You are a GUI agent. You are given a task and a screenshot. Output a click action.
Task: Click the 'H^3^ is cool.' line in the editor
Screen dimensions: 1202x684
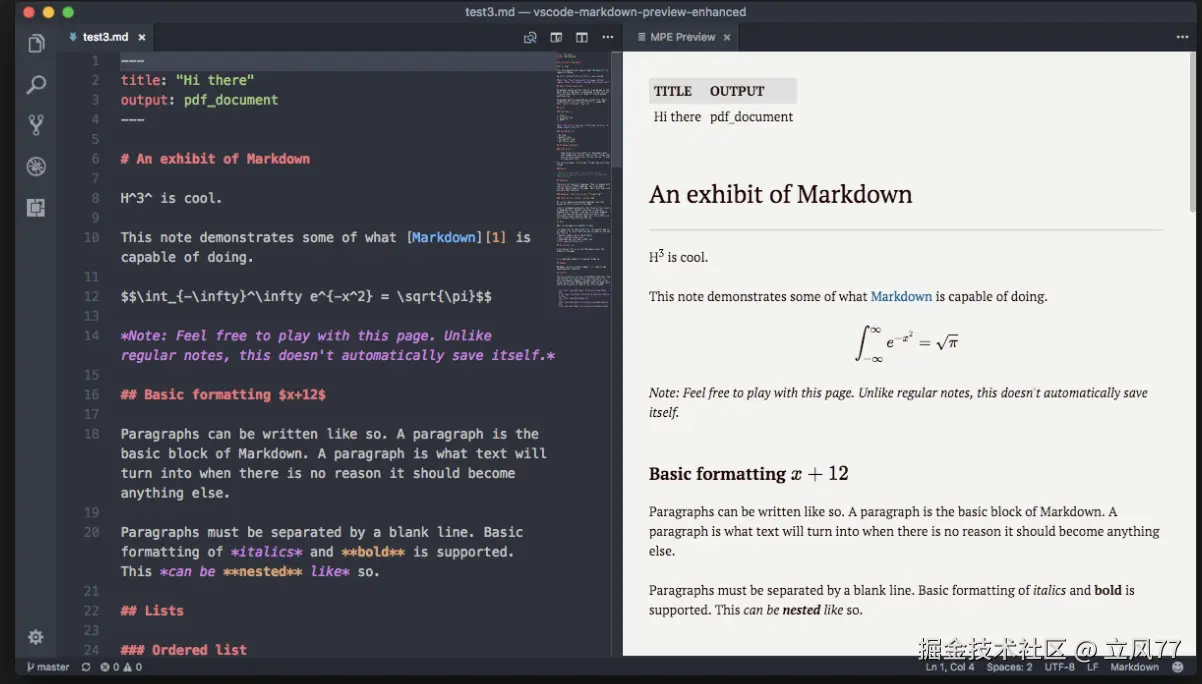tap(171, 198)
